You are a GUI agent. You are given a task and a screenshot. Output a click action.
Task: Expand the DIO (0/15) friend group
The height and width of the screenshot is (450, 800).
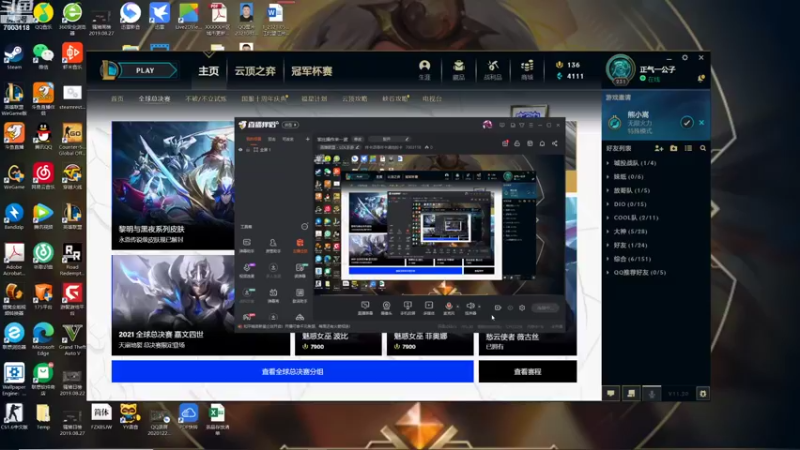click(x=626, y=204)
